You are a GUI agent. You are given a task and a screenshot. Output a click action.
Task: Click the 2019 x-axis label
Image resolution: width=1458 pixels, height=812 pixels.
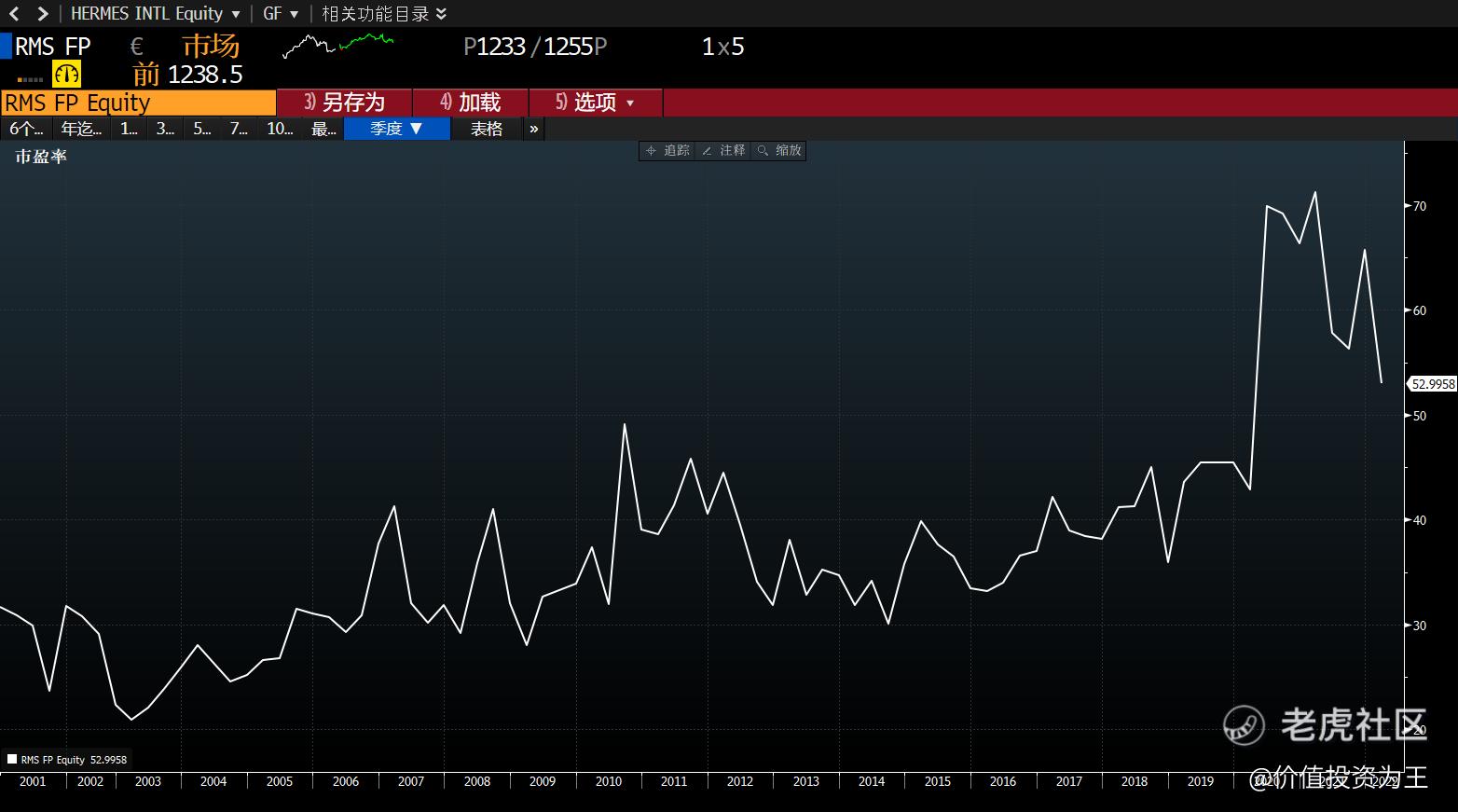click(1201, 781)
